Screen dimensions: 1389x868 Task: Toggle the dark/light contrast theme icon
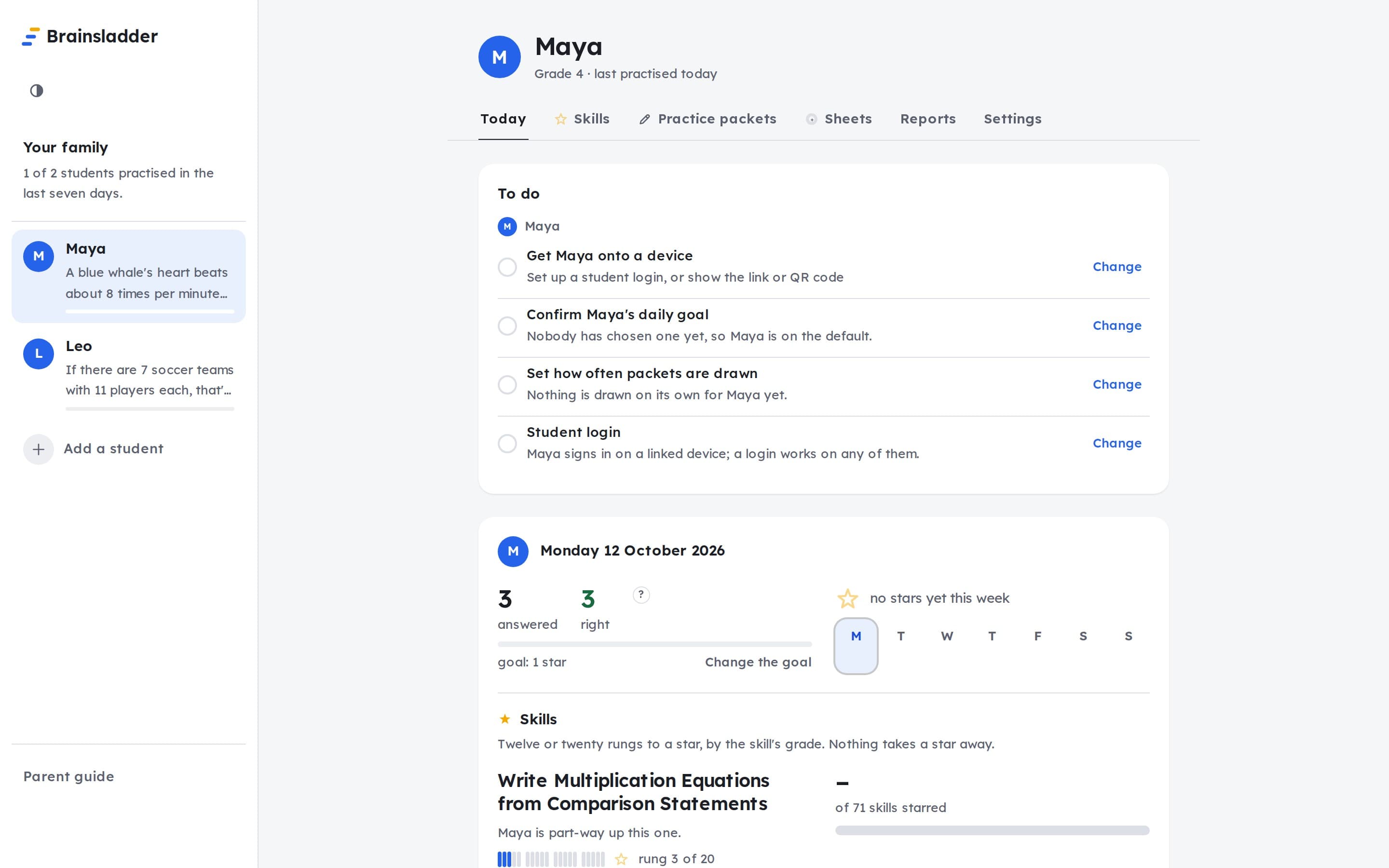coord(37,91)
